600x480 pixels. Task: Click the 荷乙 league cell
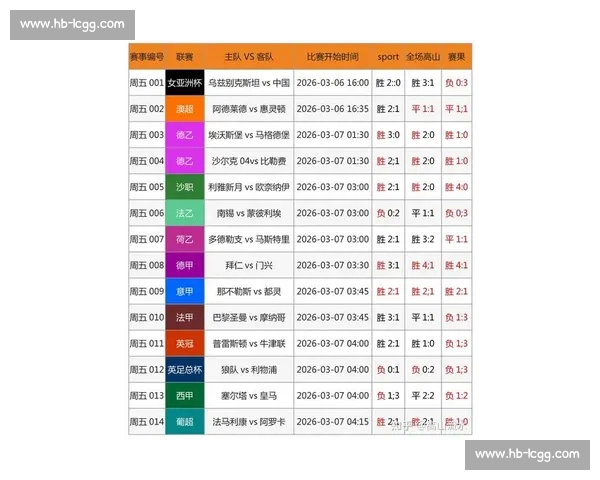point(185,239)
